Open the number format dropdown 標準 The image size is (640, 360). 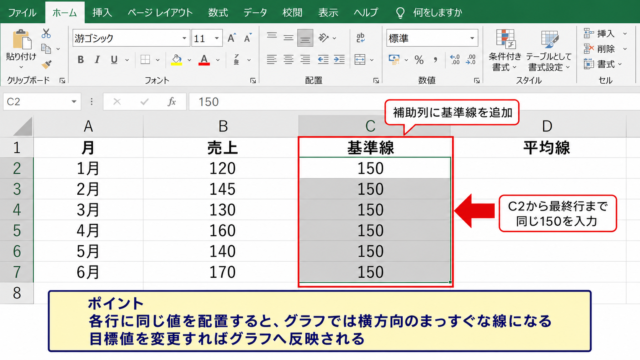tap(472, 38)
